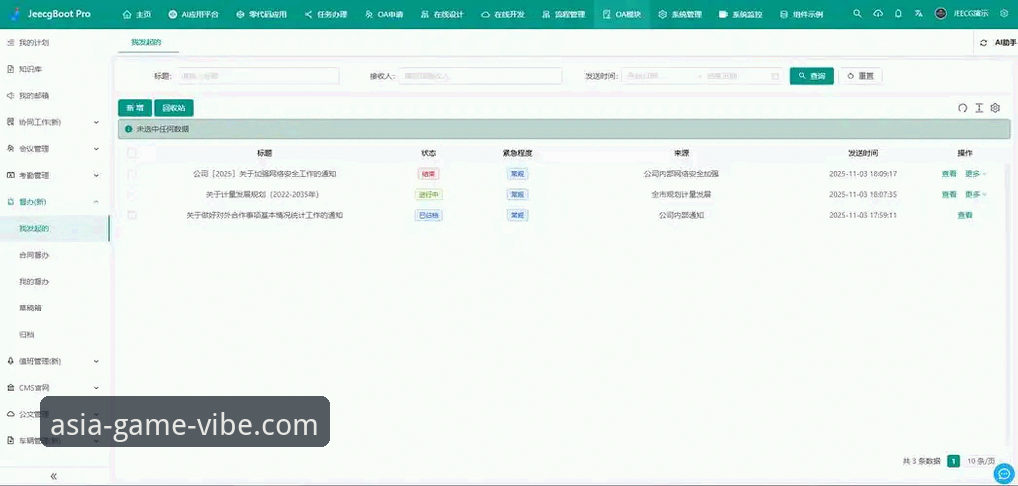
Task: Go to 组件示例 in top navigation
Action: (x=801, y=14)
